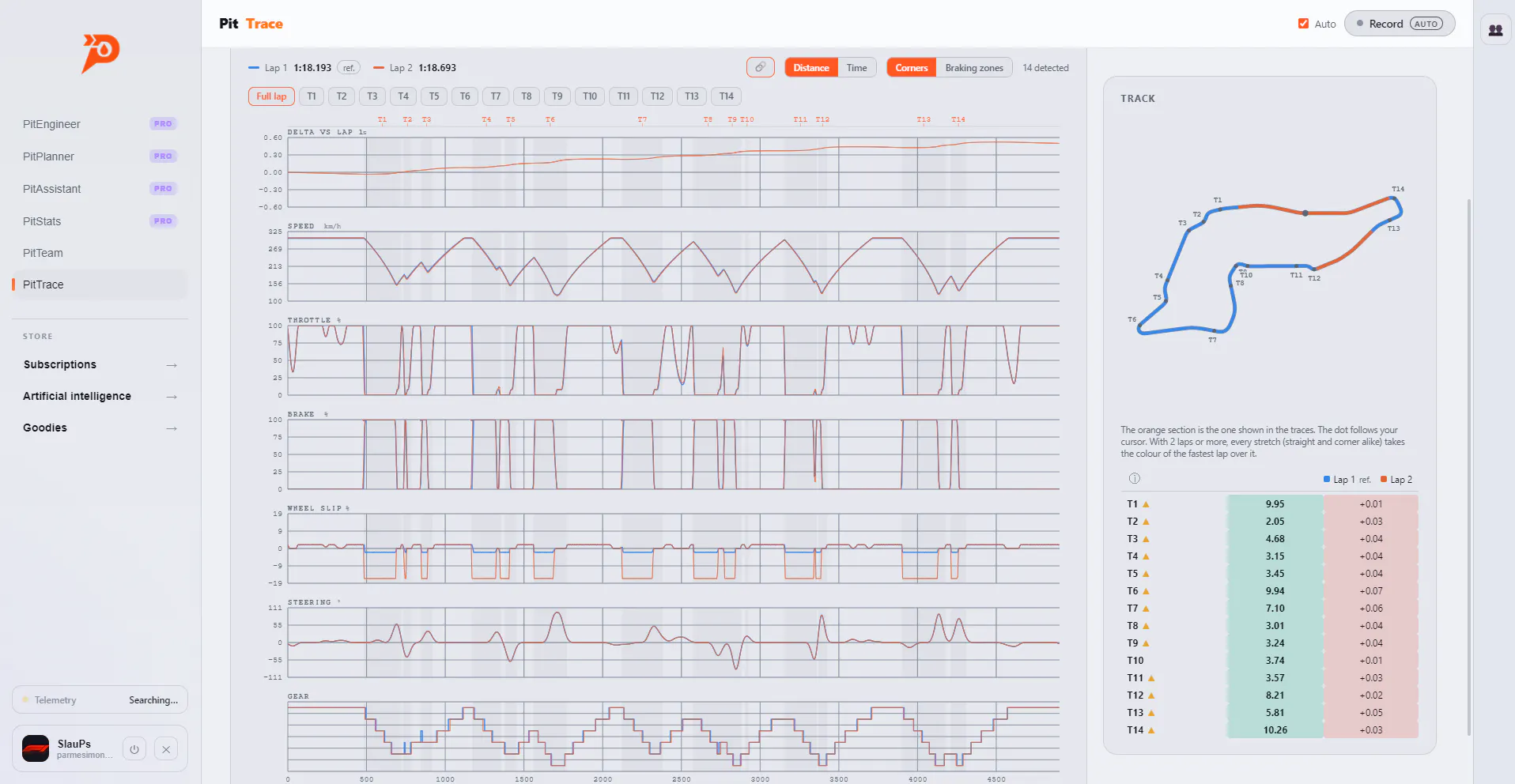Click the ref. badge for Lap 1

pos(349,67)
